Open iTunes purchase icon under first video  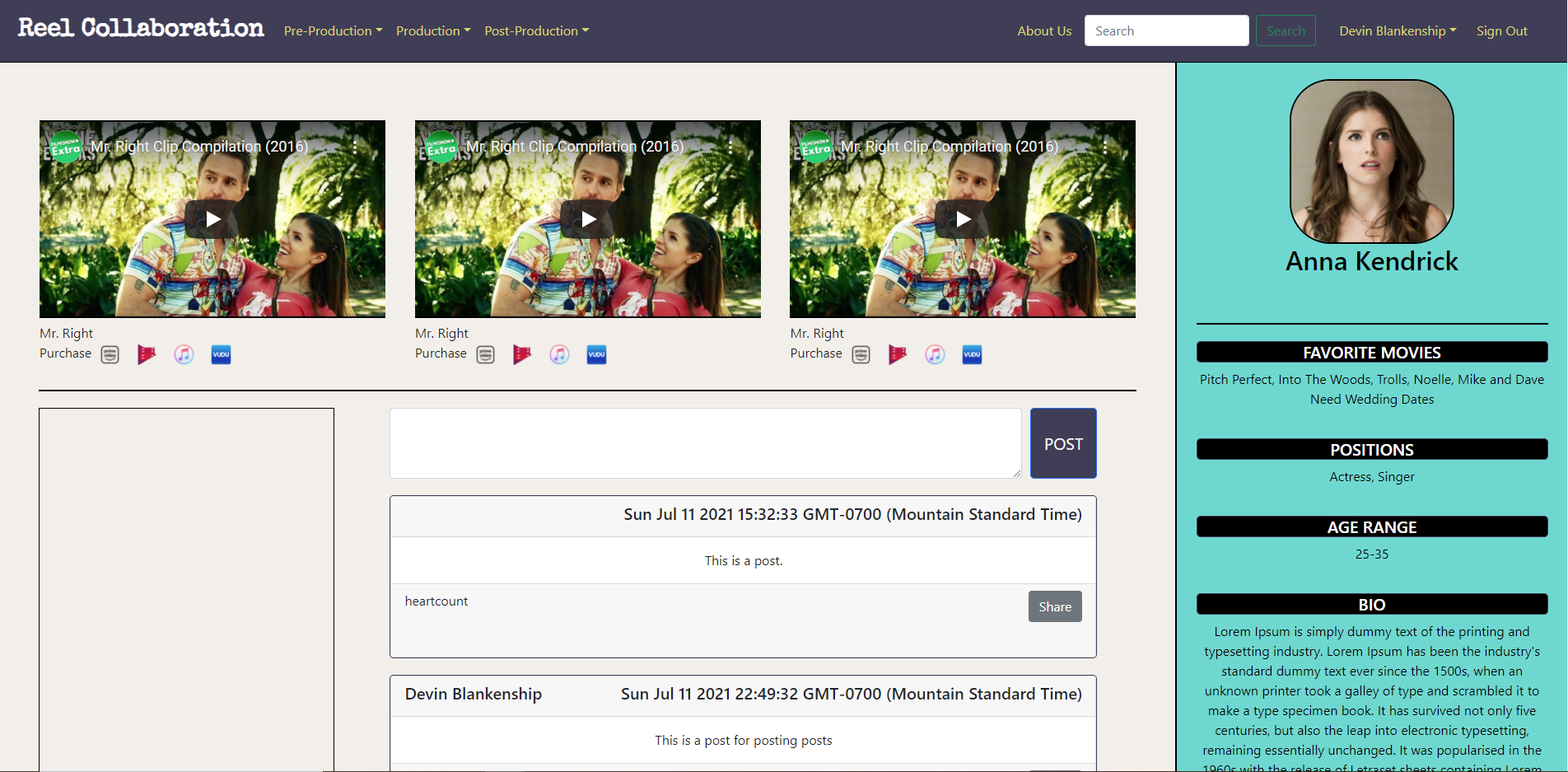184,354
